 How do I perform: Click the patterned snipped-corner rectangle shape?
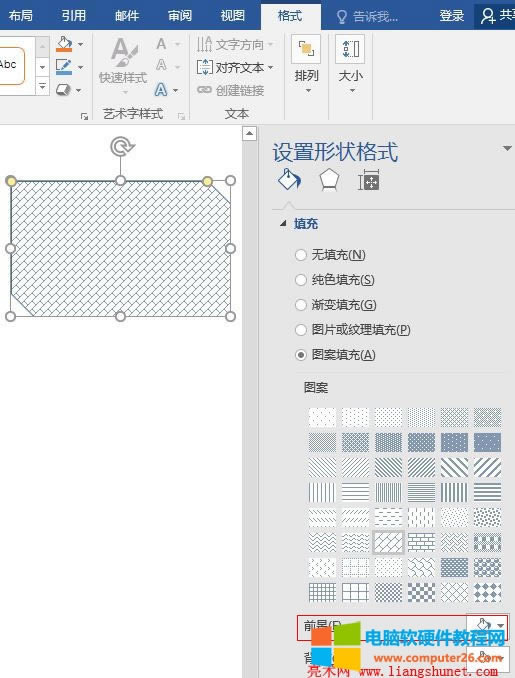(x=120, y=248)
